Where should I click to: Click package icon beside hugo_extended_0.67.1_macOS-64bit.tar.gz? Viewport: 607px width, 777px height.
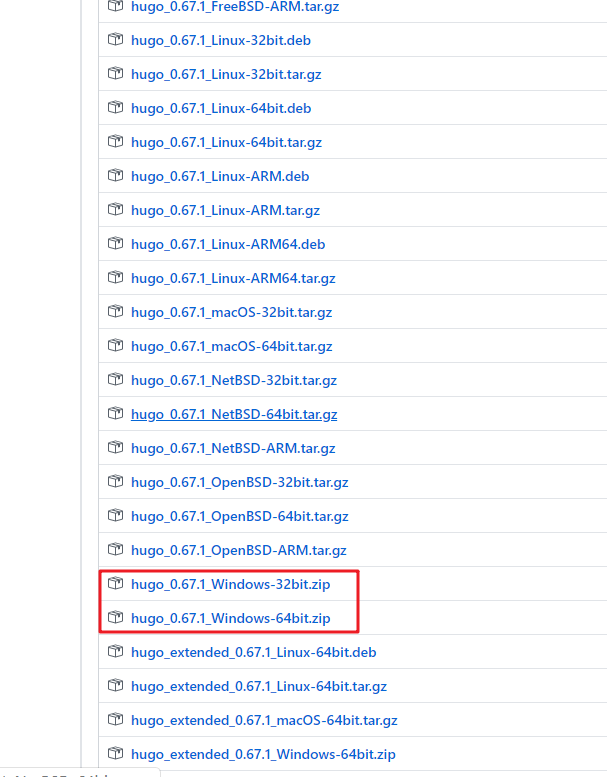[x=115, y=720]
